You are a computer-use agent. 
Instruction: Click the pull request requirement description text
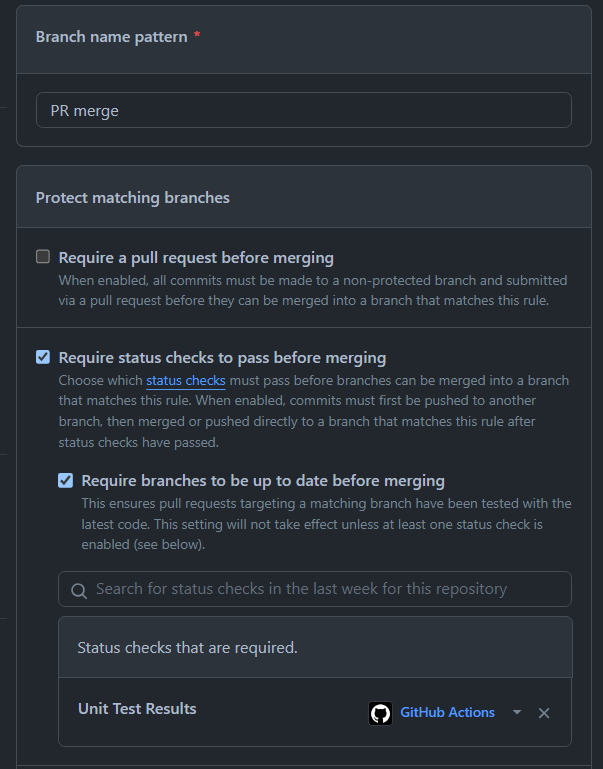click(x=312, y=290)
